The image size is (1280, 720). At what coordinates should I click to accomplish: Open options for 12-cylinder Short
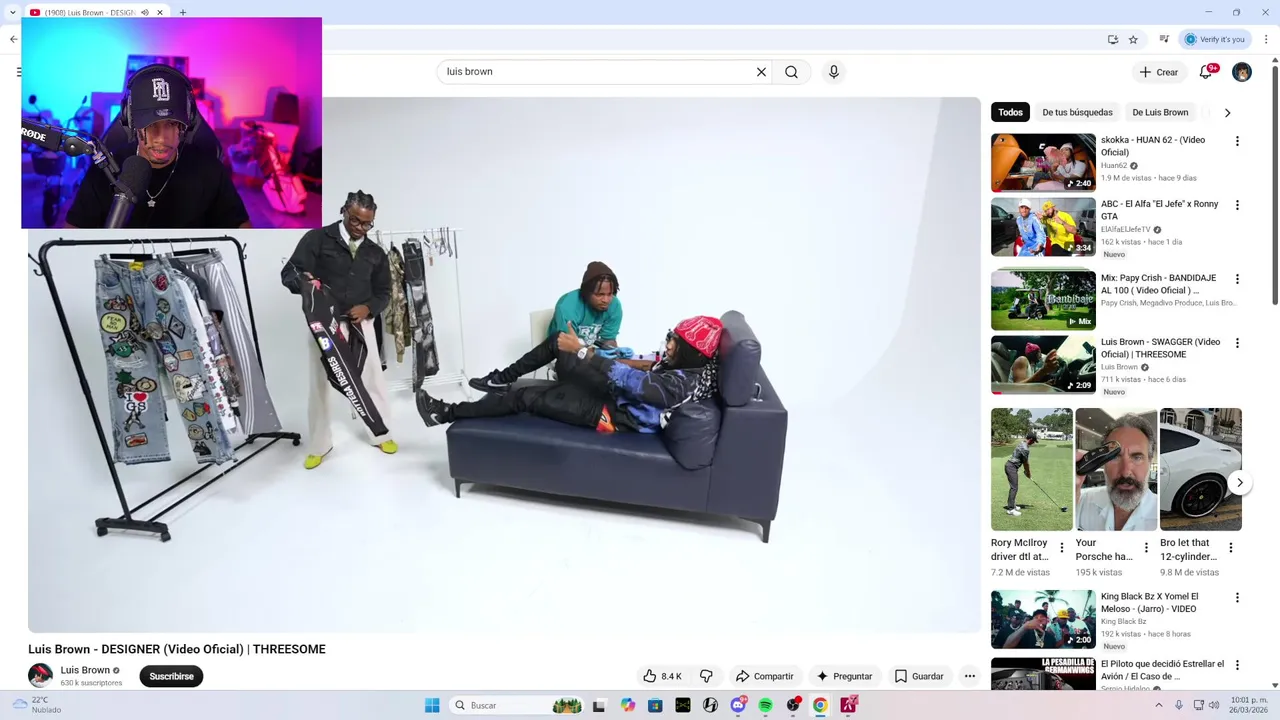1231,548
